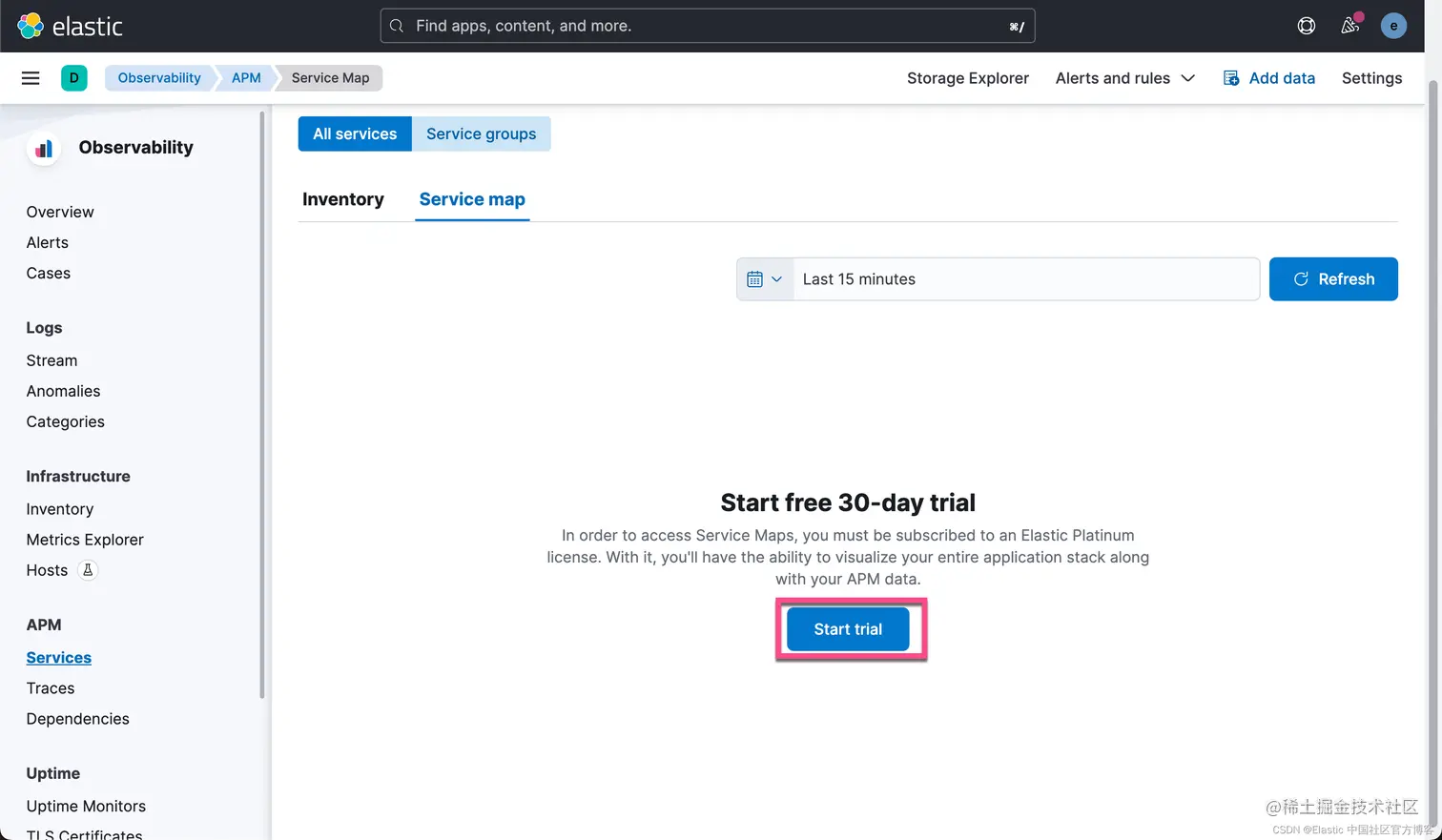Open Logs Anomalies page
Image resolution: width=1442 pixels, height=840 pixels.
click(63, 391)
